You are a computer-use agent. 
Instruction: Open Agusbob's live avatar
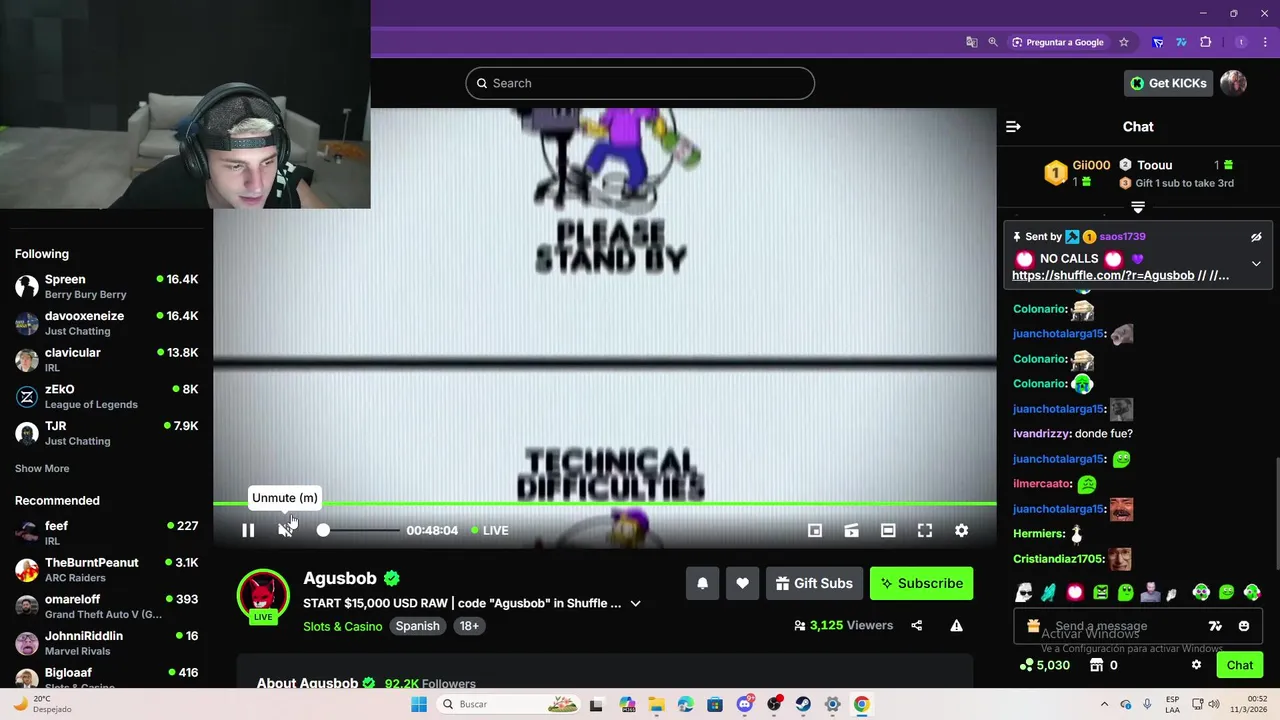pyautogui.click(x=263, y=596)
